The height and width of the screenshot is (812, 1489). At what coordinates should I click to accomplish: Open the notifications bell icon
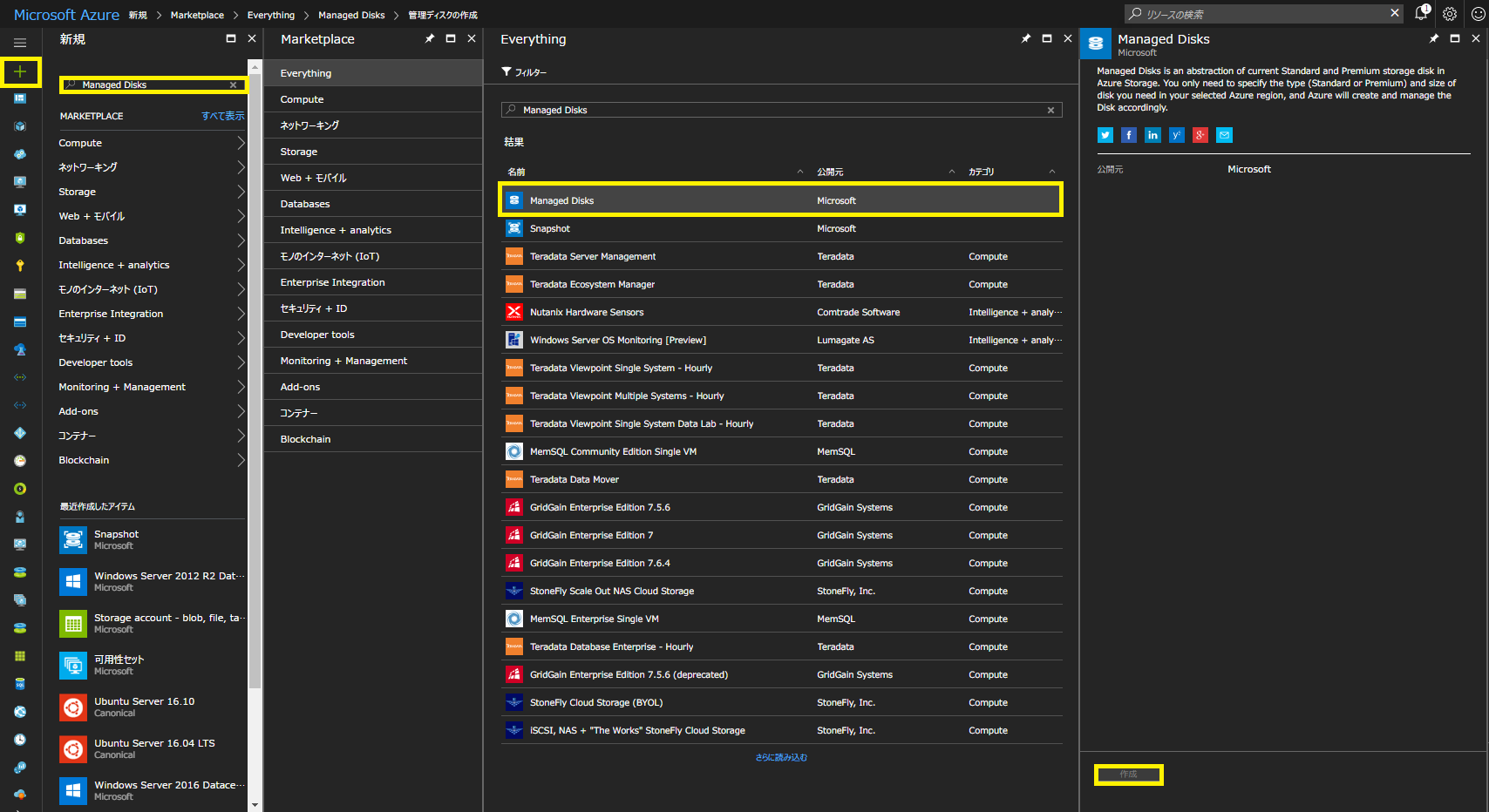pyautogui.click(x=1422, y=13)
